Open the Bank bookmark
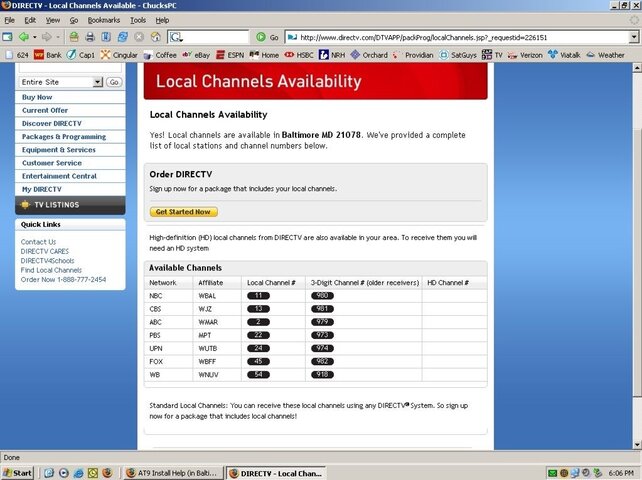 click(x=48, y=55)
